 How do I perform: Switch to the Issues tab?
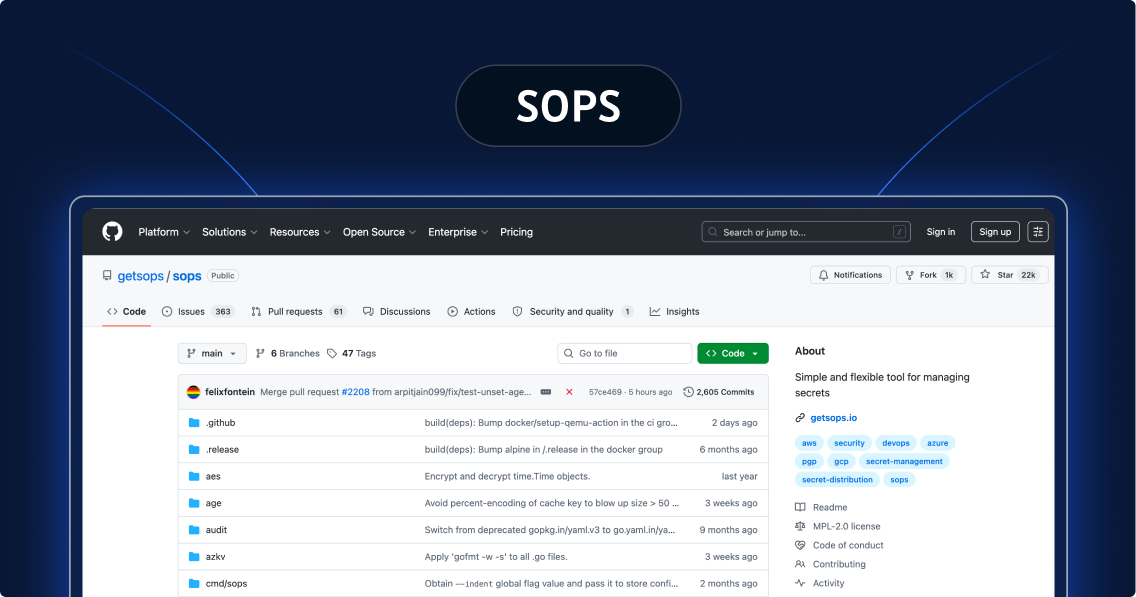196,312
